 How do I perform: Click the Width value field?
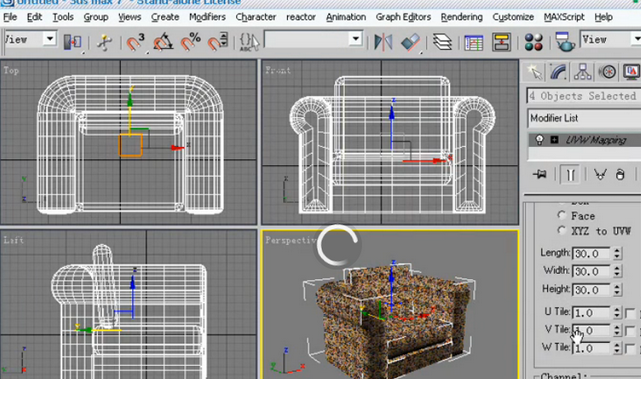point(592,272)
